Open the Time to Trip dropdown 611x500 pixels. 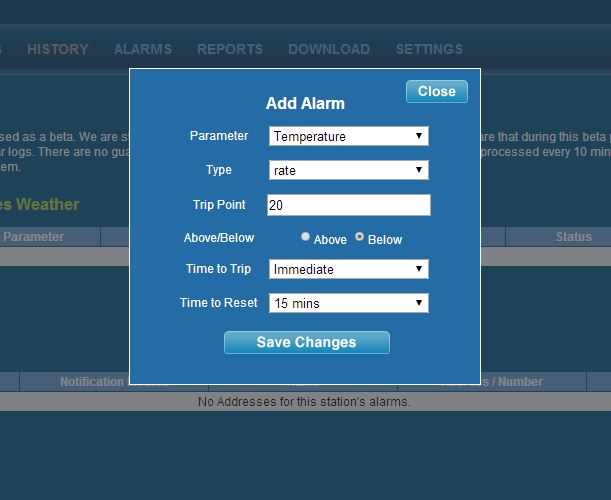(348, 269)
